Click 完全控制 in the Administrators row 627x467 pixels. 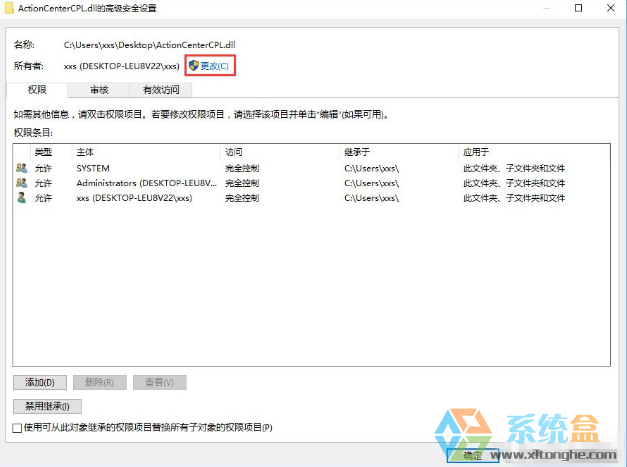click(242, 183)
